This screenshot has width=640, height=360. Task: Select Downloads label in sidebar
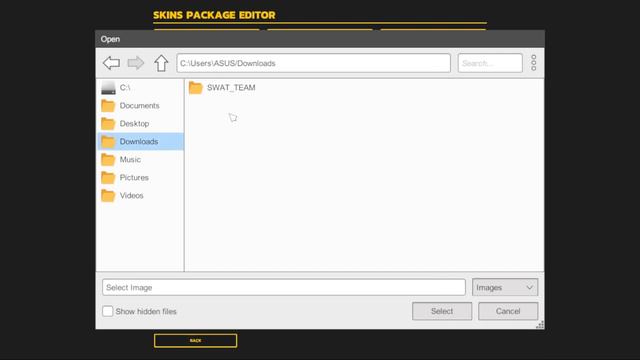(139, 142)
